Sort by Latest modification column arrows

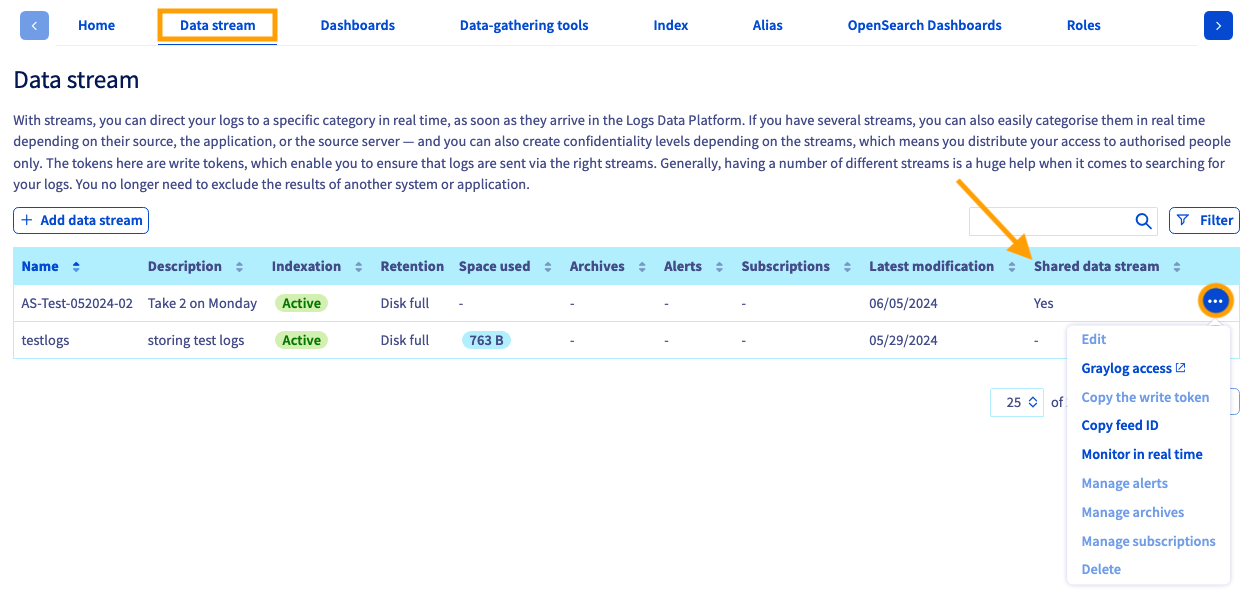[x=1012, y=267]
